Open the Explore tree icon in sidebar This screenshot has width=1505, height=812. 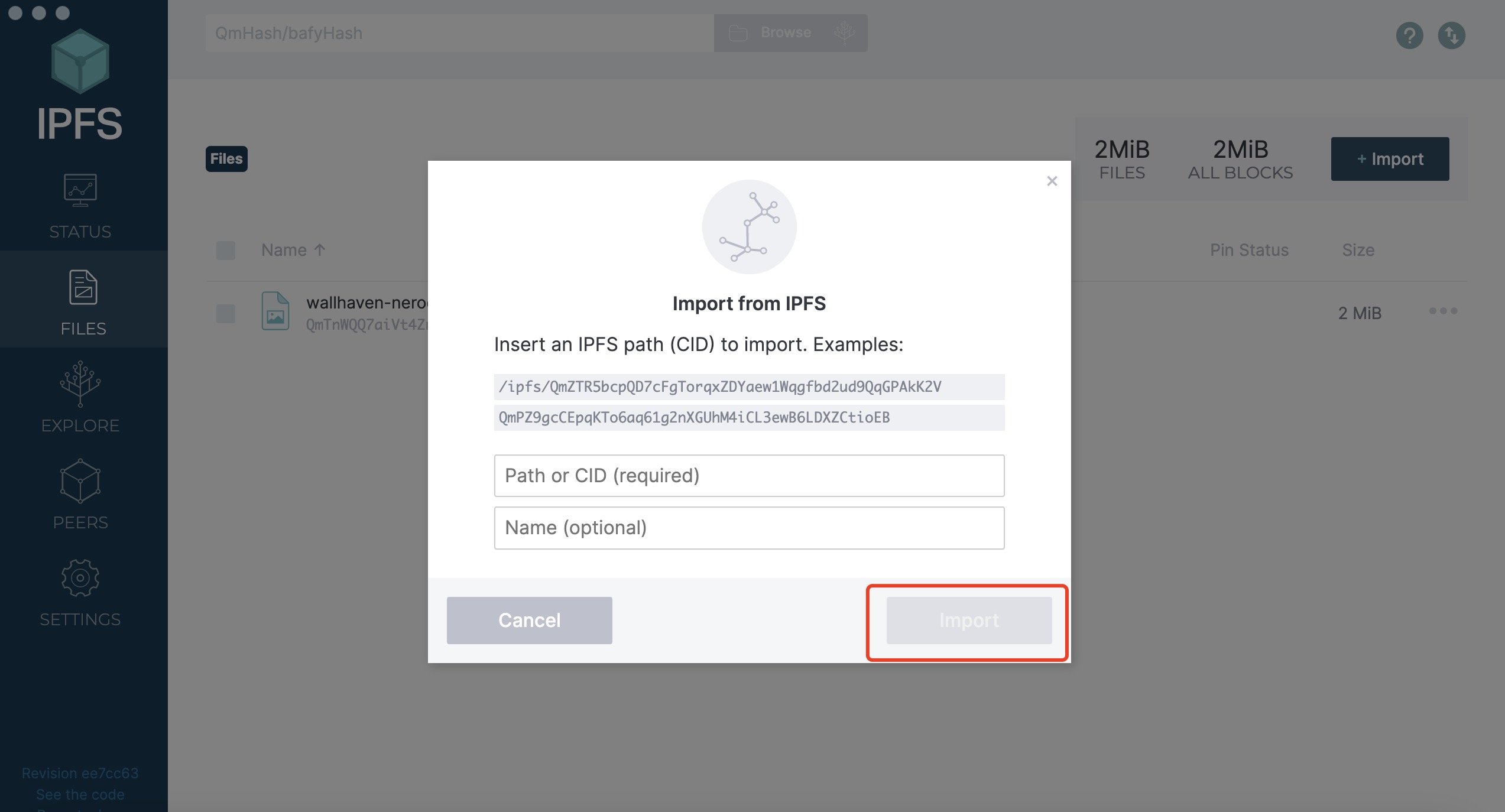point(80,384)
